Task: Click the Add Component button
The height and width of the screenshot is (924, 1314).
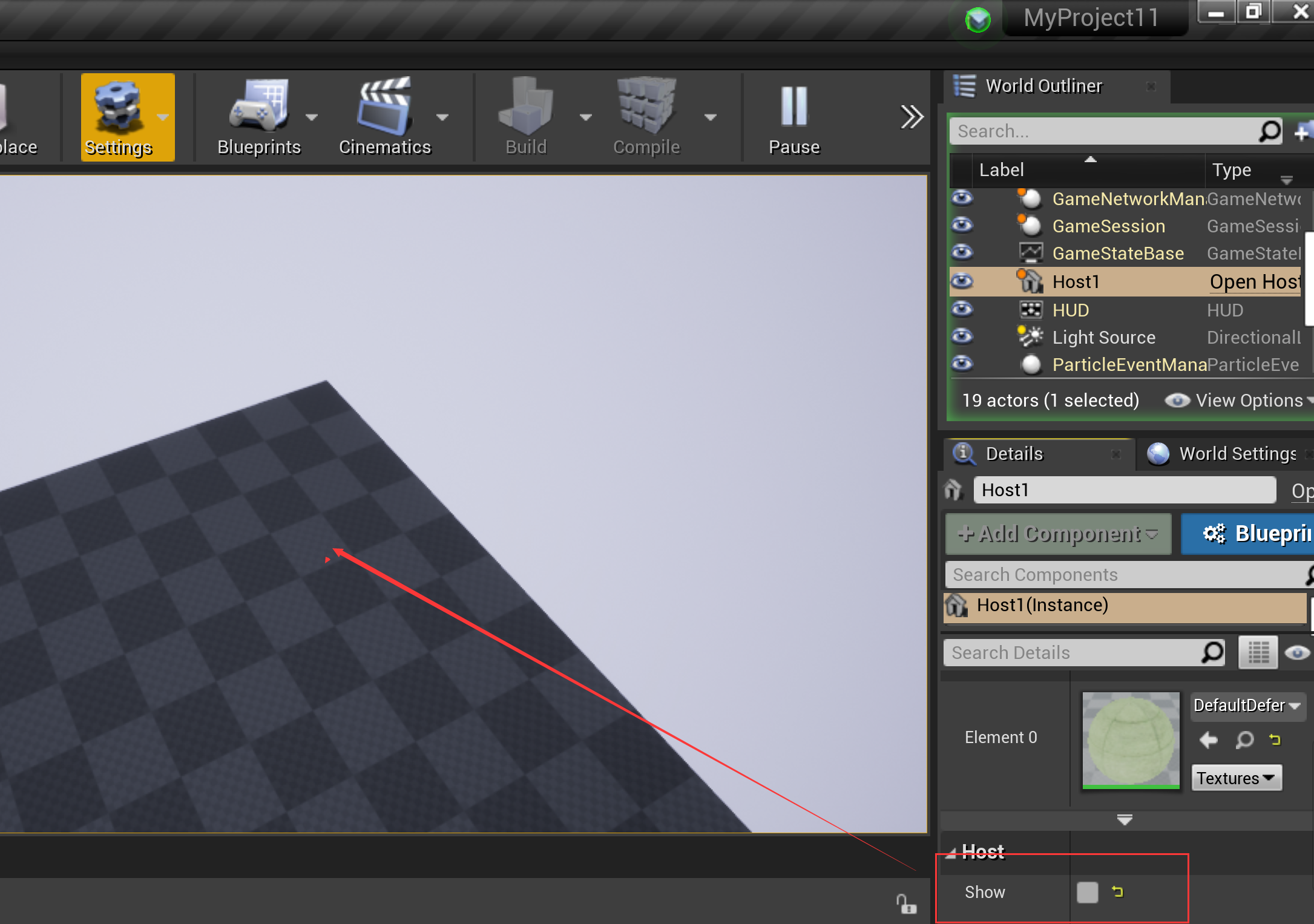Action: click(1057, 534)
